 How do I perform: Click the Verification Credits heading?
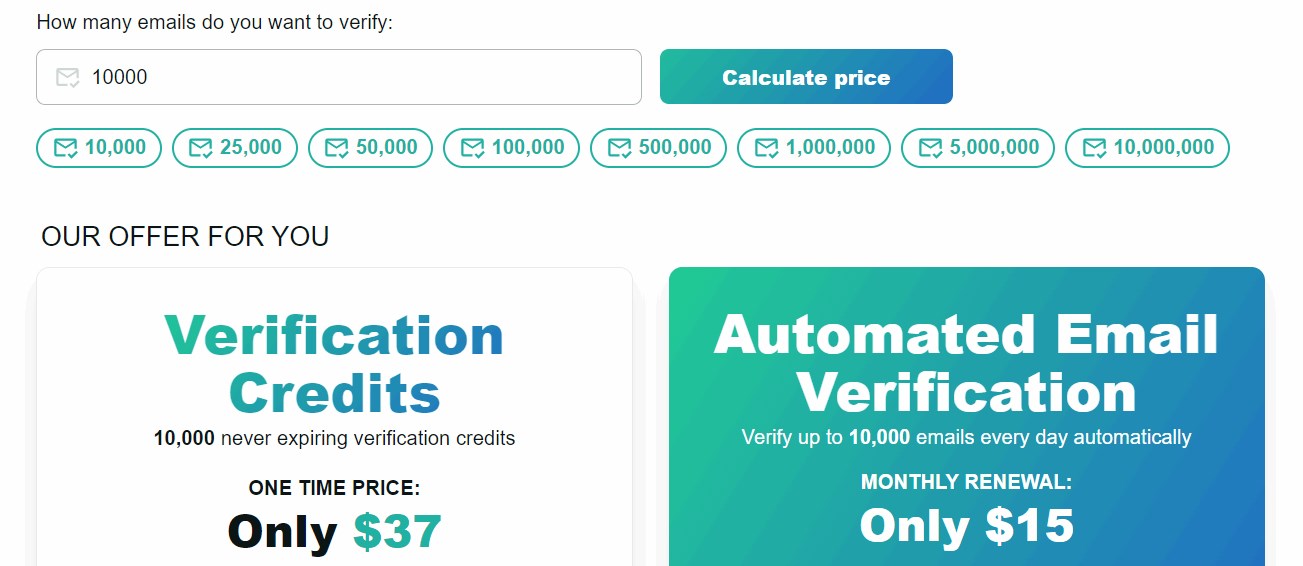[x=335, y=364]
